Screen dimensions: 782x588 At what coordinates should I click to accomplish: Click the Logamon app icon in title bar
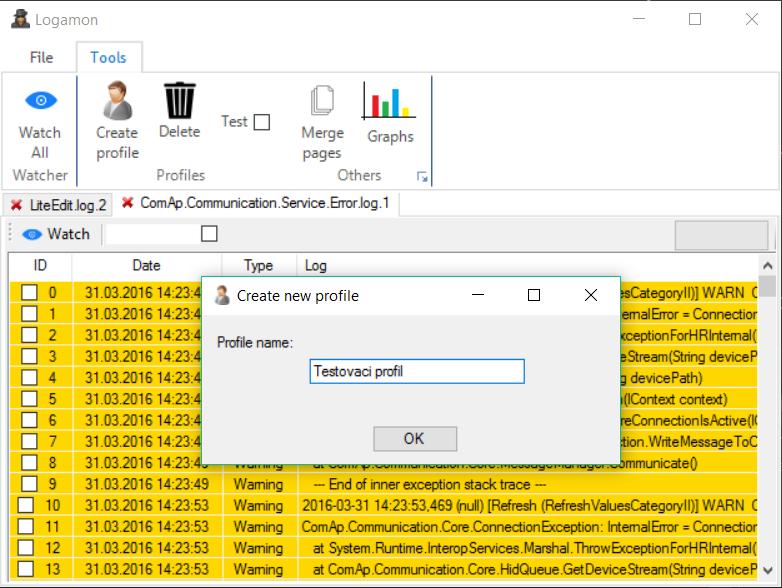coord(20,19)
